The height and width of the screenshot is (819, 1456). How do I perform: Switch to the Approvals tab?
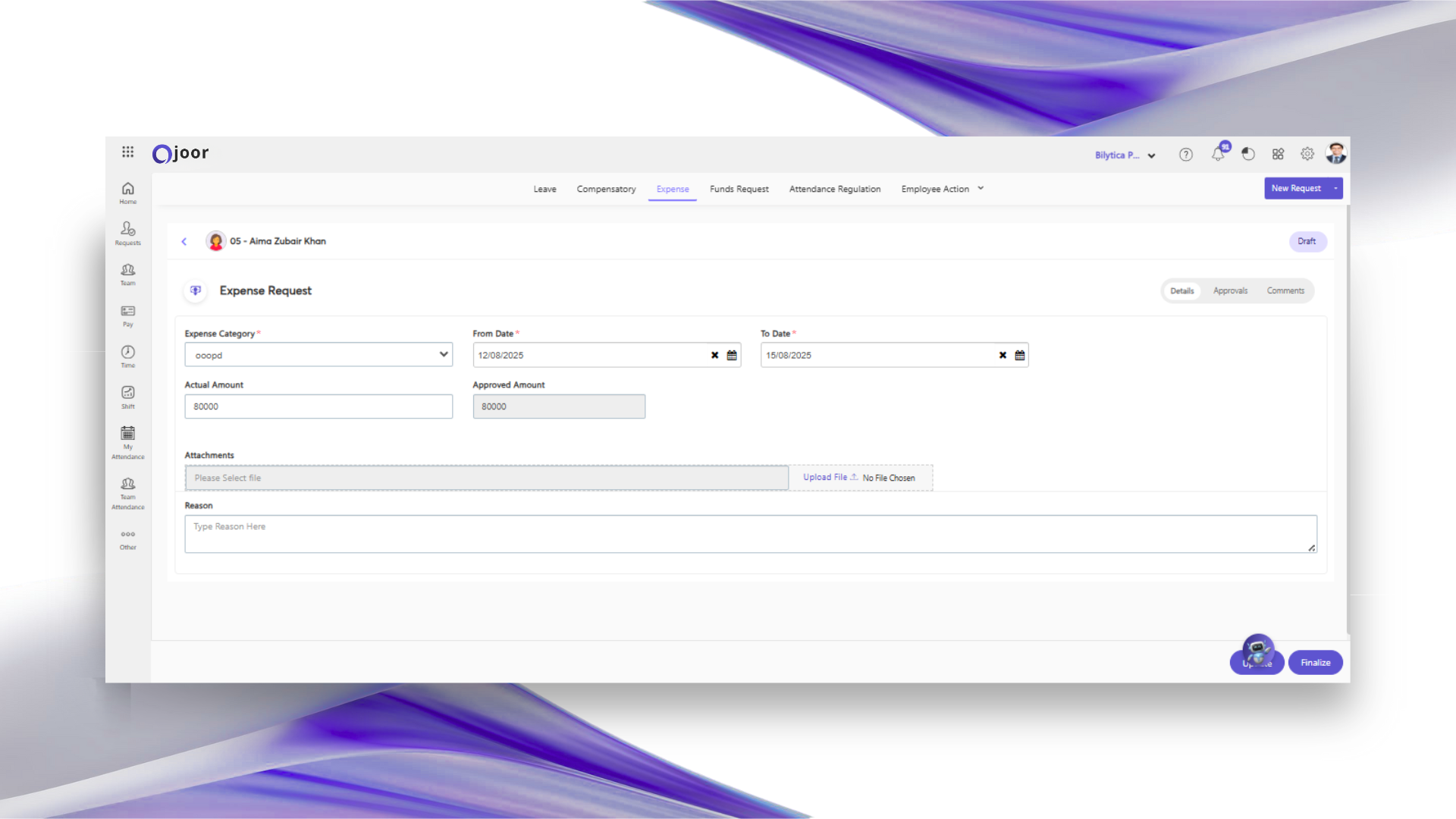point(1230,291)
